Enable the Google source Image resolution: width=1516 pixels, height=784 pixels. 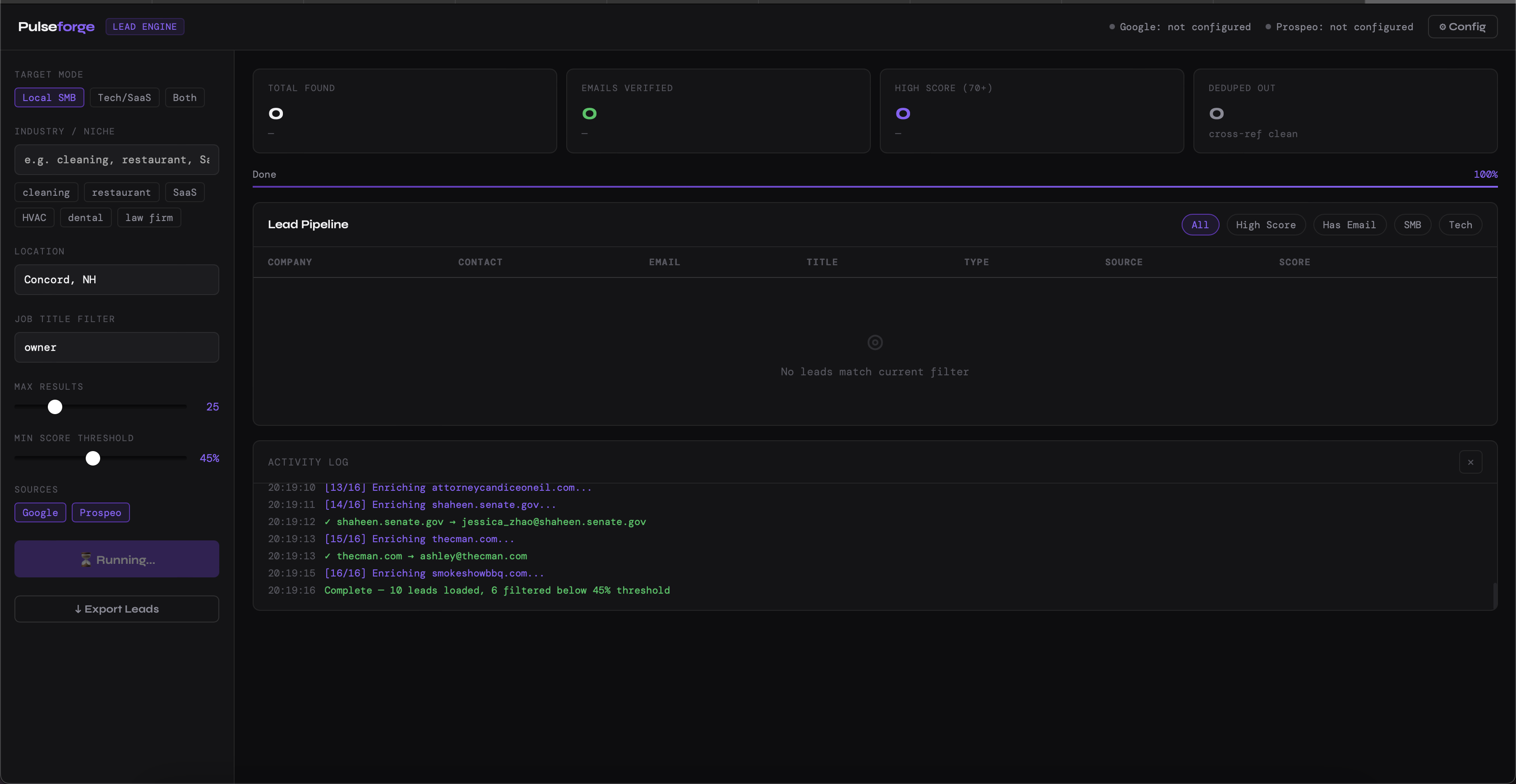pos(40,512)
